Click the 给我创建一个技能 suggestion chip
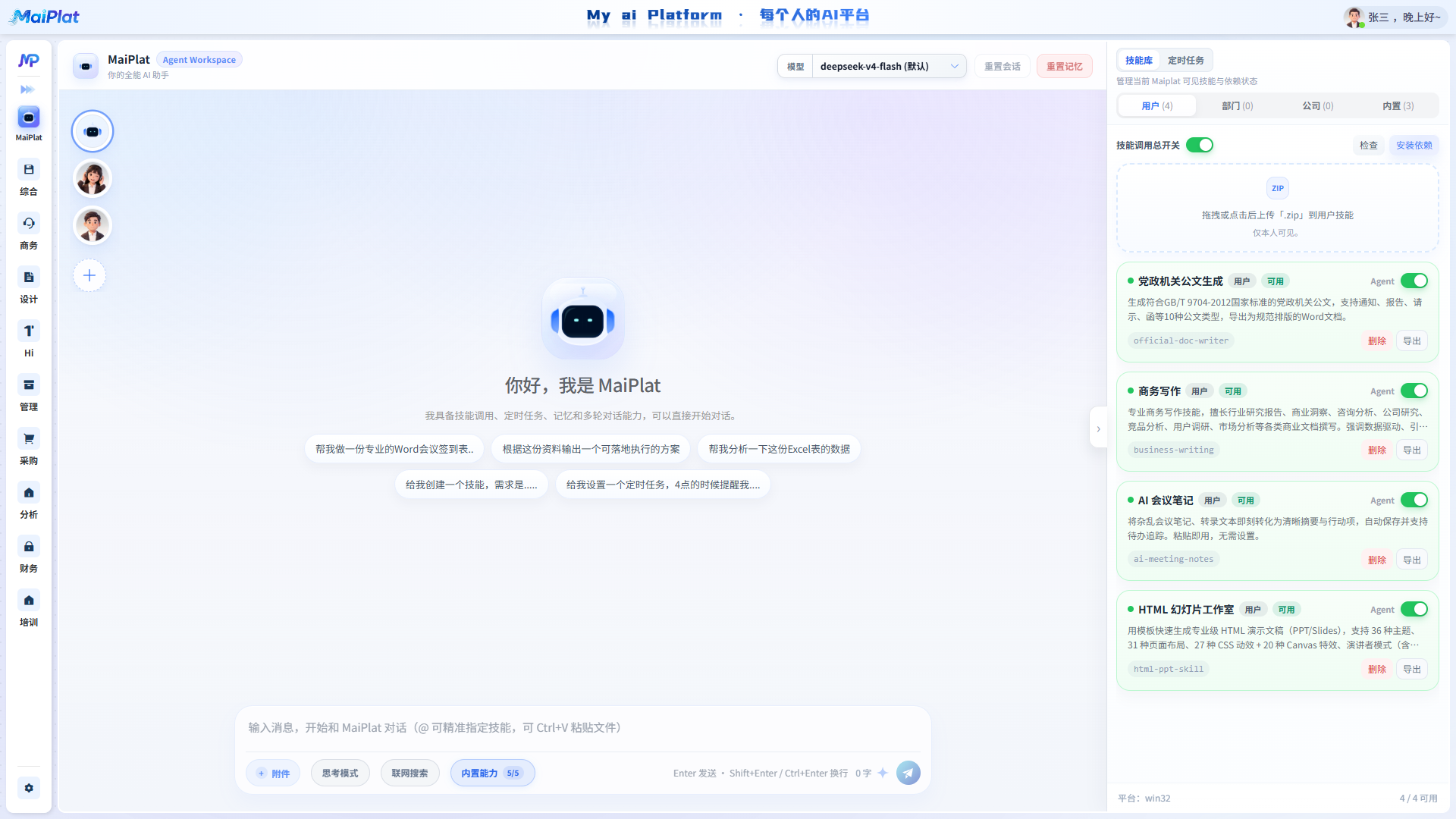The width and height of the screenshot is (1456, 819). click(x=471, y=485)
